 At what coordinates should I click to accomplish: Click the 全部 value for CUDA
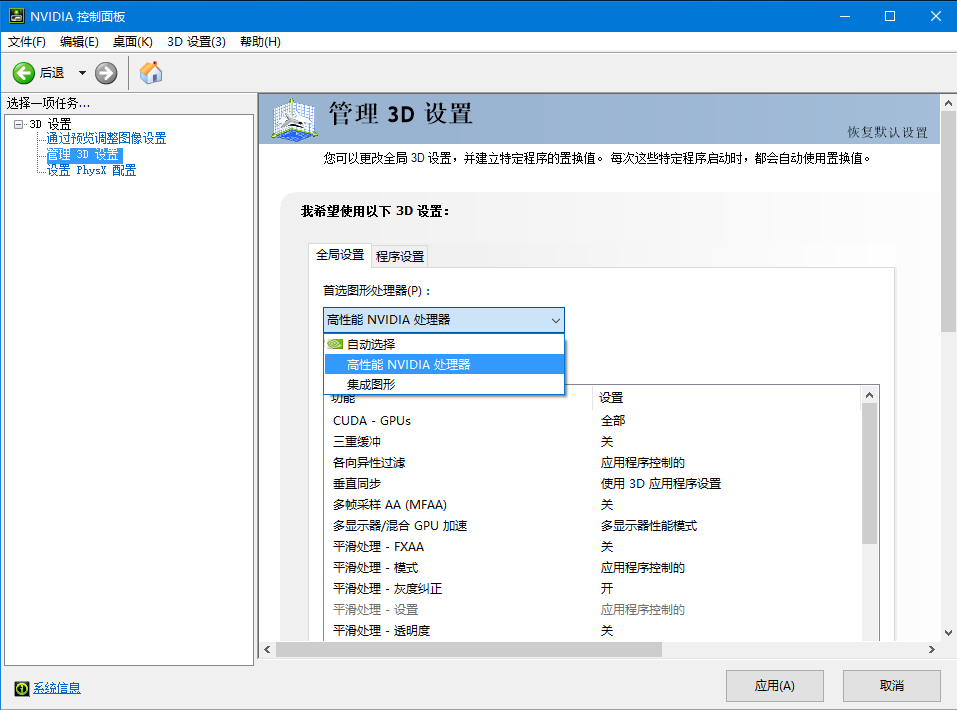point(613,421)
